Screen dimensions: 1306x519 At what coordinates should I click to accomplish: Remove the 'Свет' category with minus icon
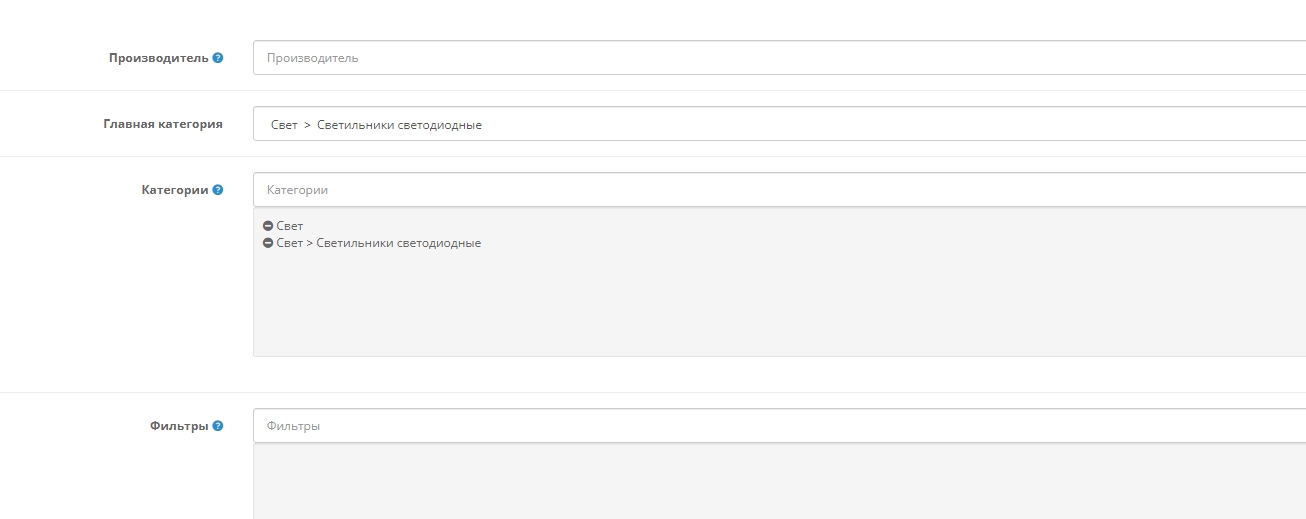268,226
